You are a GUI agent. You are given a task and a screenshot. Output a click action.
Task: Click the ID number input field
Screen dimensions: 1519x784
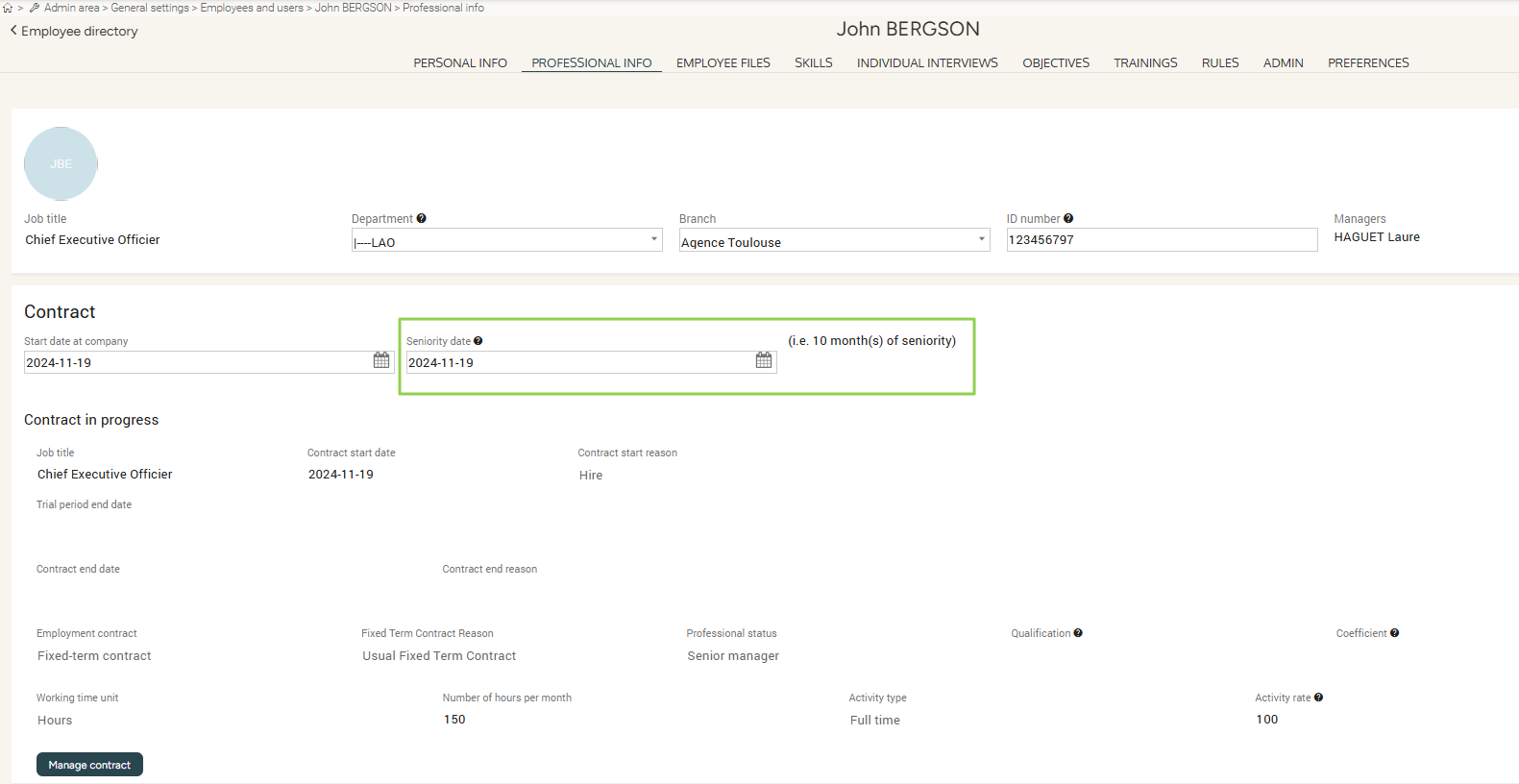pos(1161,240)
